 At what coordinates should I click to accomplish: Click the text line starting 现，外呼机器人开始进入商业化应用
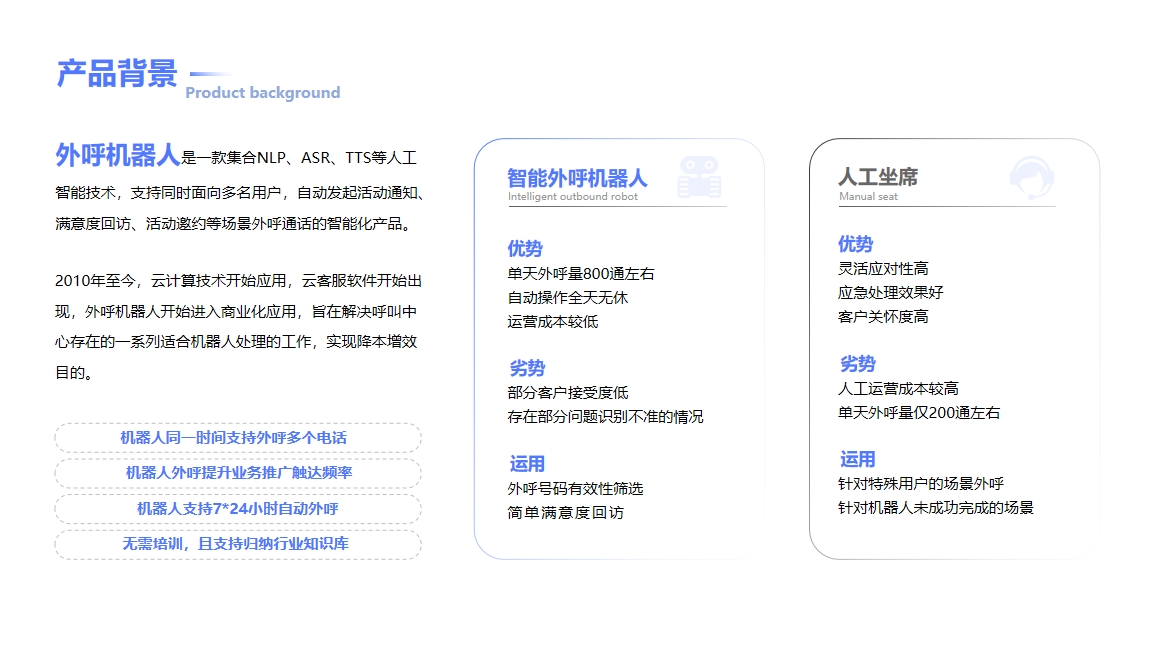coord(236,312)
